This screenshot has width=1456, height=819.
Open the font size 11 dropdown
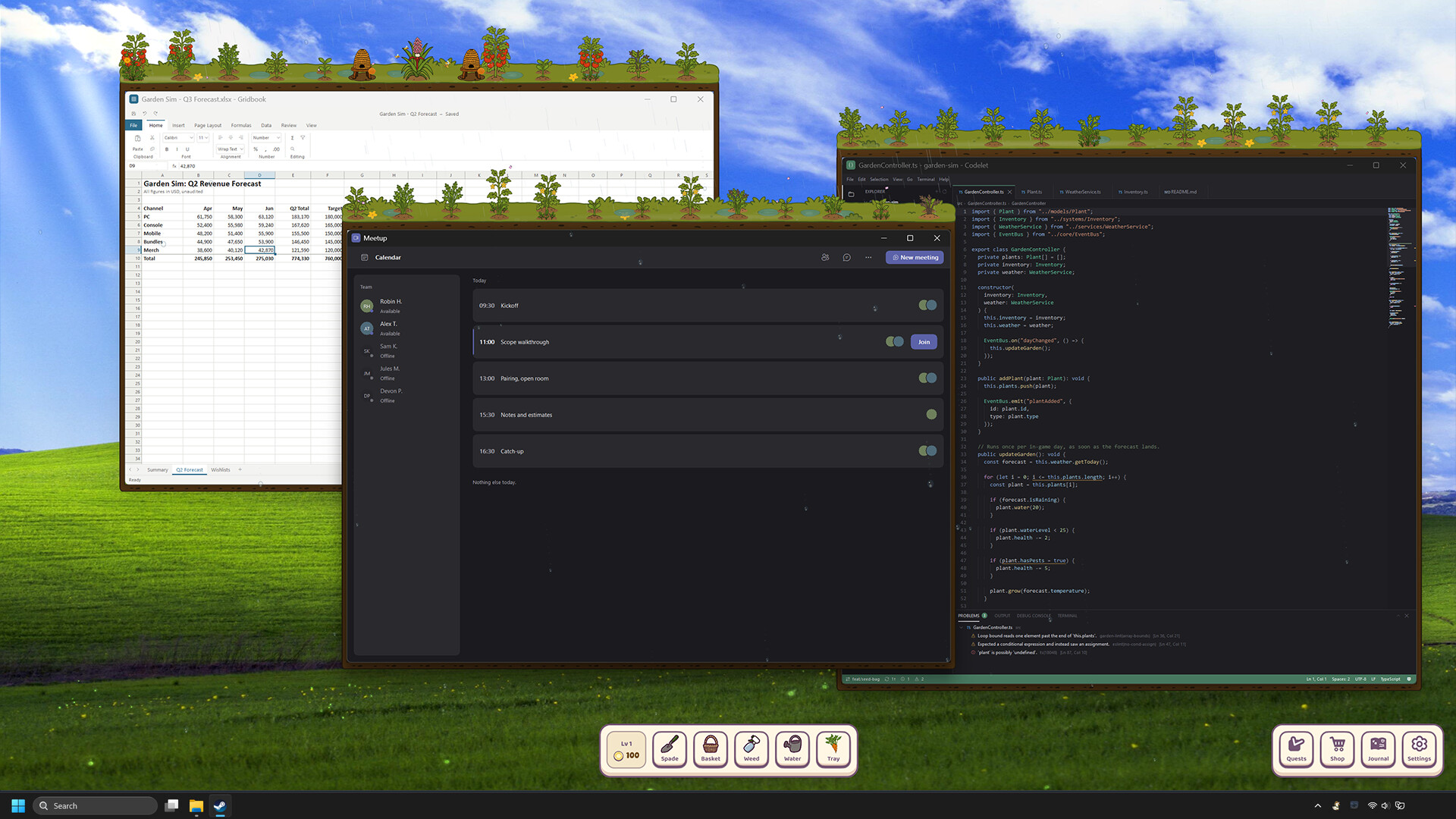(203, 138)
